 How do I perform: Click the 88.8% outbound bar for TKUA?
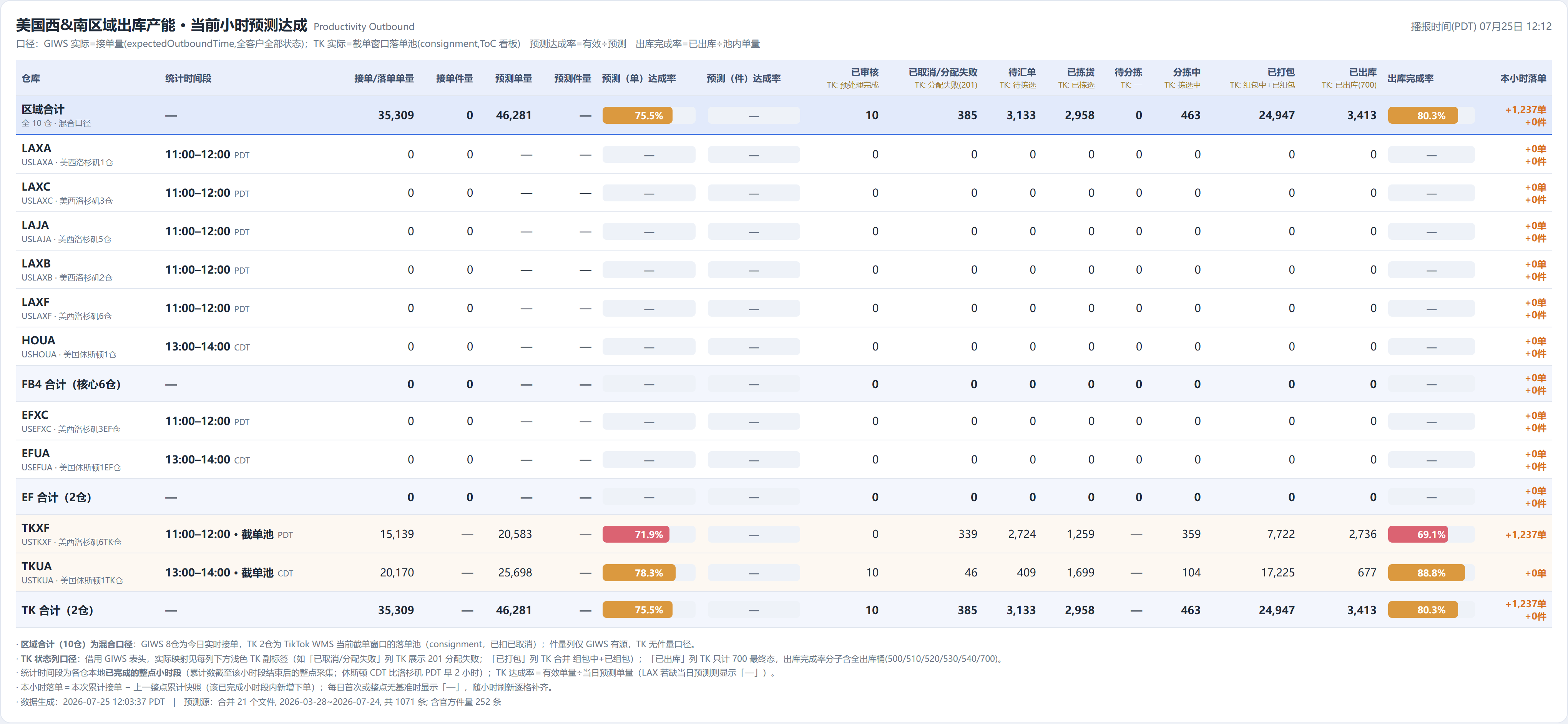[x=1426, y=573]
